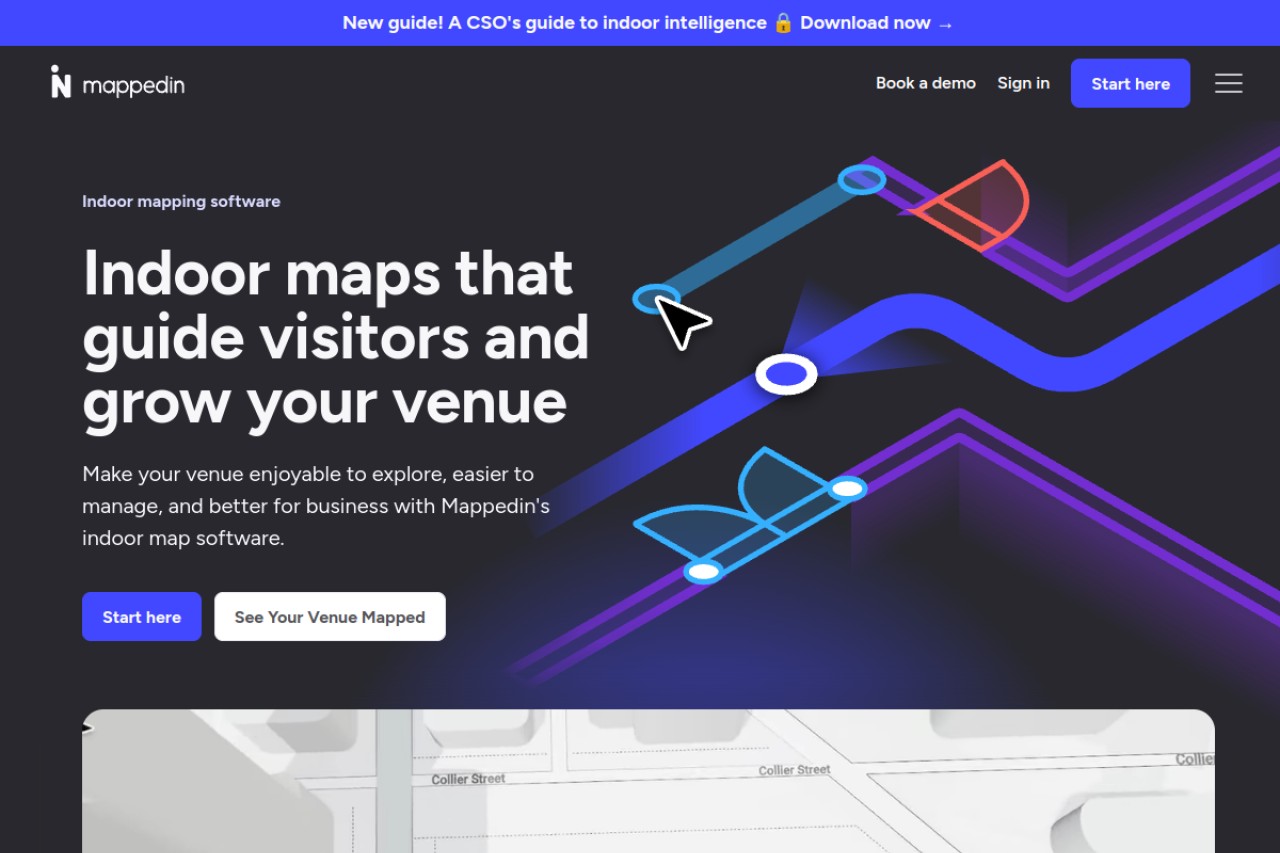Open the hamburger menu icon
This screenshot has width=1280, height=853.
1228,84
